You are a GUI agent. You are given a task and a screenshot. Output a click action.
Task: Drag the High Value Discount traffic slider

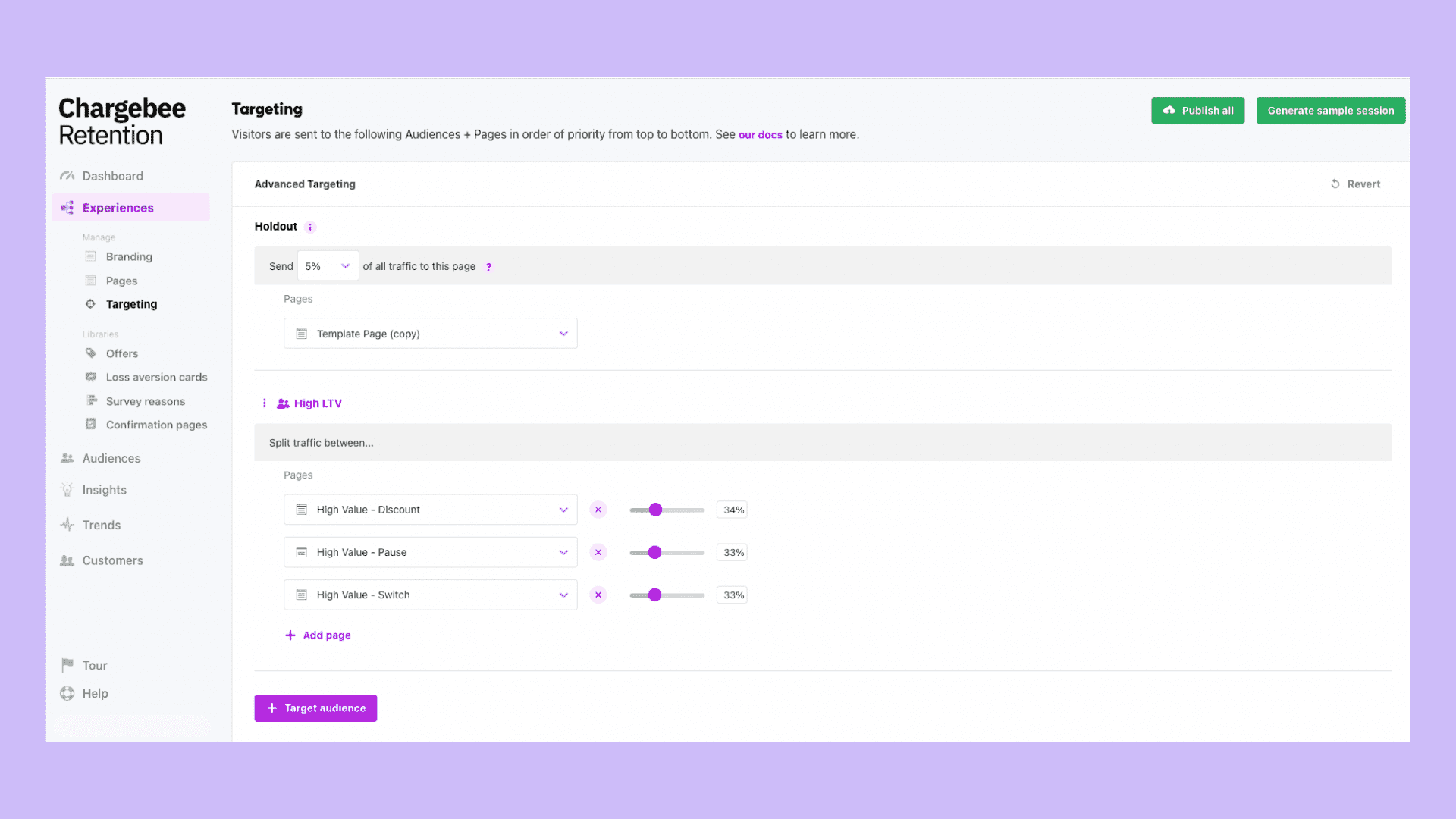[x=656, y=509]
